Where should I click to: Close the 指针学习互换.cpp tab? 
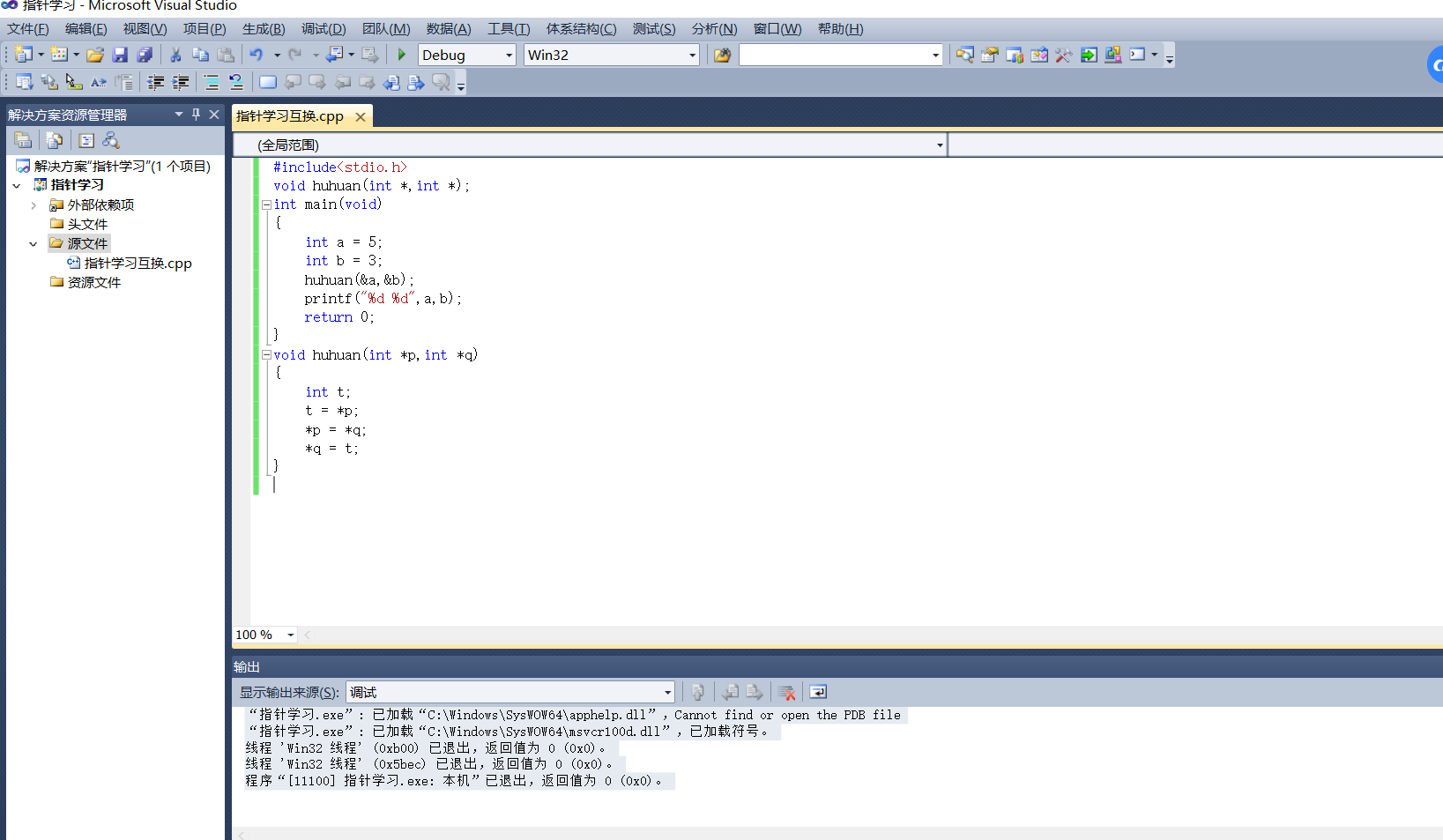point(360,116)
